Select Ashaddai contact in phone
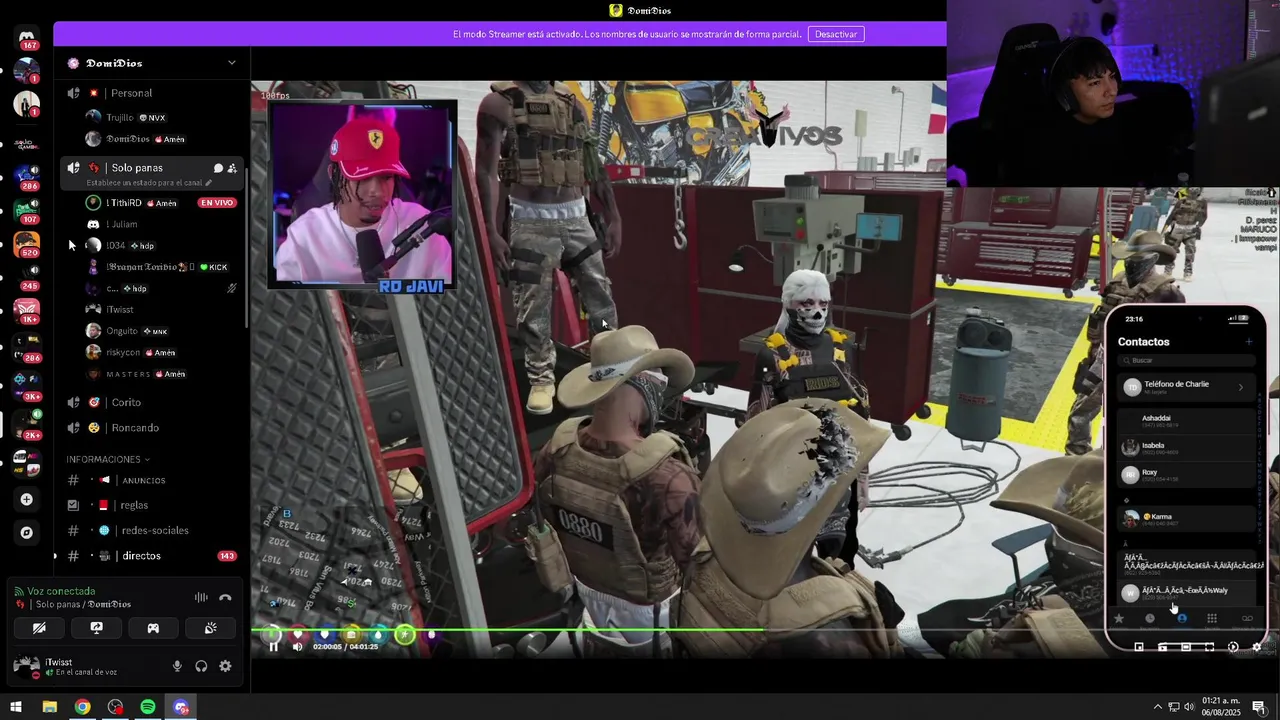The width and height of the screenshot is (1280, 720). click(1185, 421)
